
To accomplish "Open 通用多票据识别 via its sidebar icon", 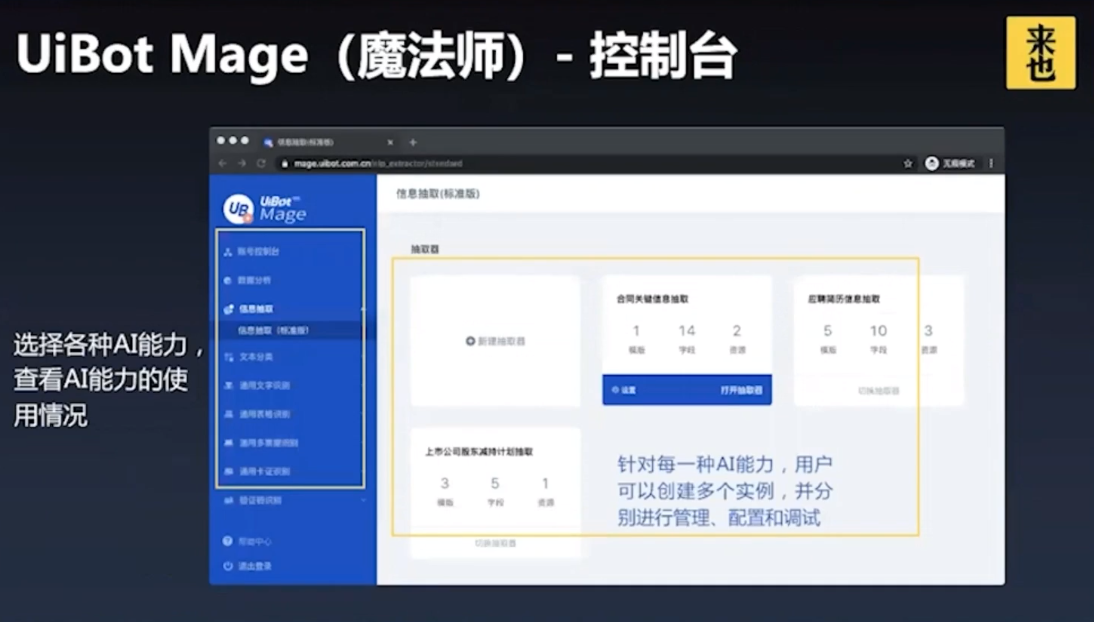I will click(228, 443).
